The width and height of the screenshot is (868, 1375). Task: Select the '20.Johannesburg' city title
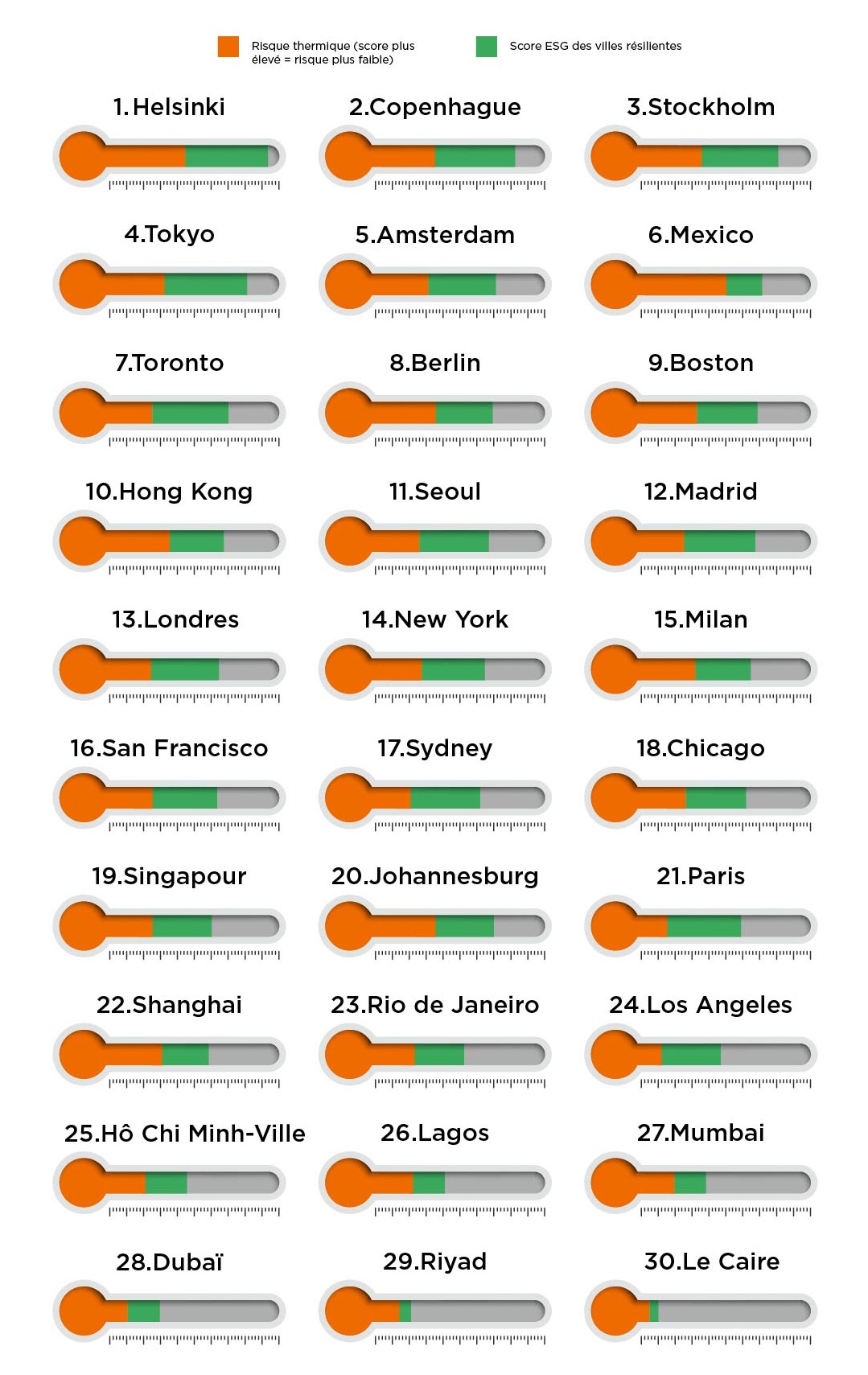click(435, 876)
